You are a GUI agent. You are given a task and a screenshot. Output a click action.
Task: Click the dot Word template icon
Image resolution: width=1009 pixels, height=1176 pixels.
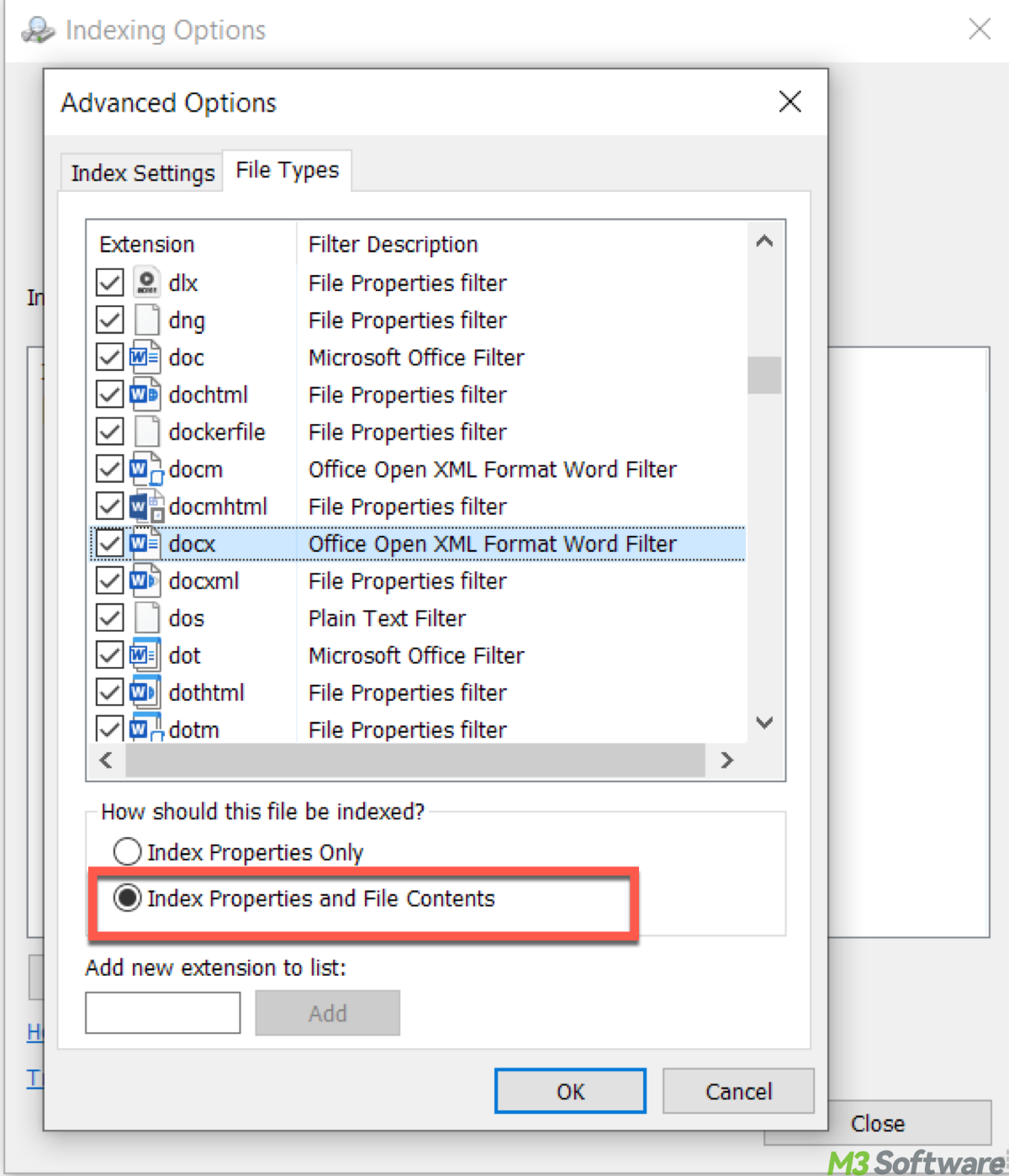click(x=145, y=654)
